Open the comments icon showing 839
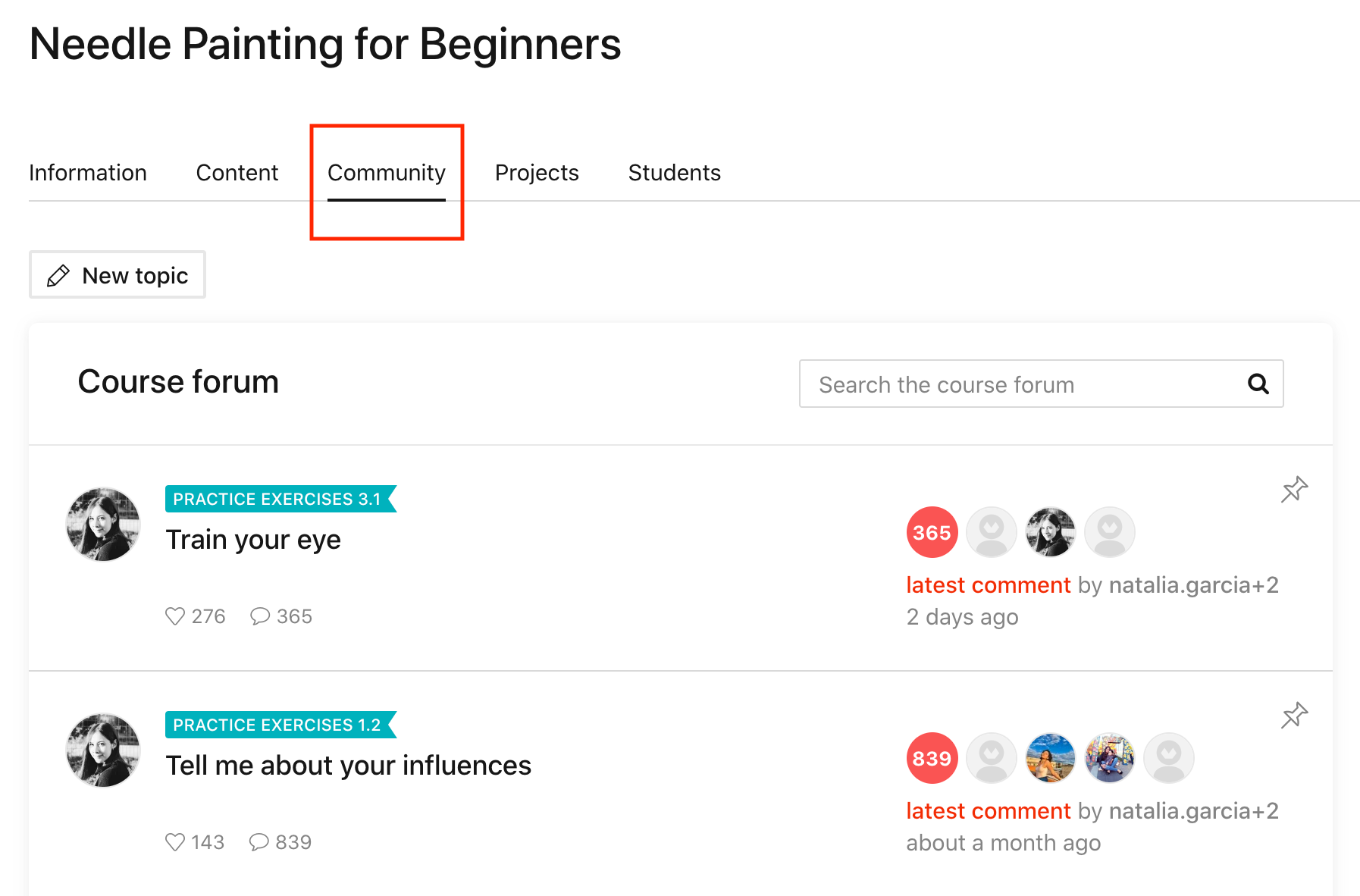 pos(259,842)
